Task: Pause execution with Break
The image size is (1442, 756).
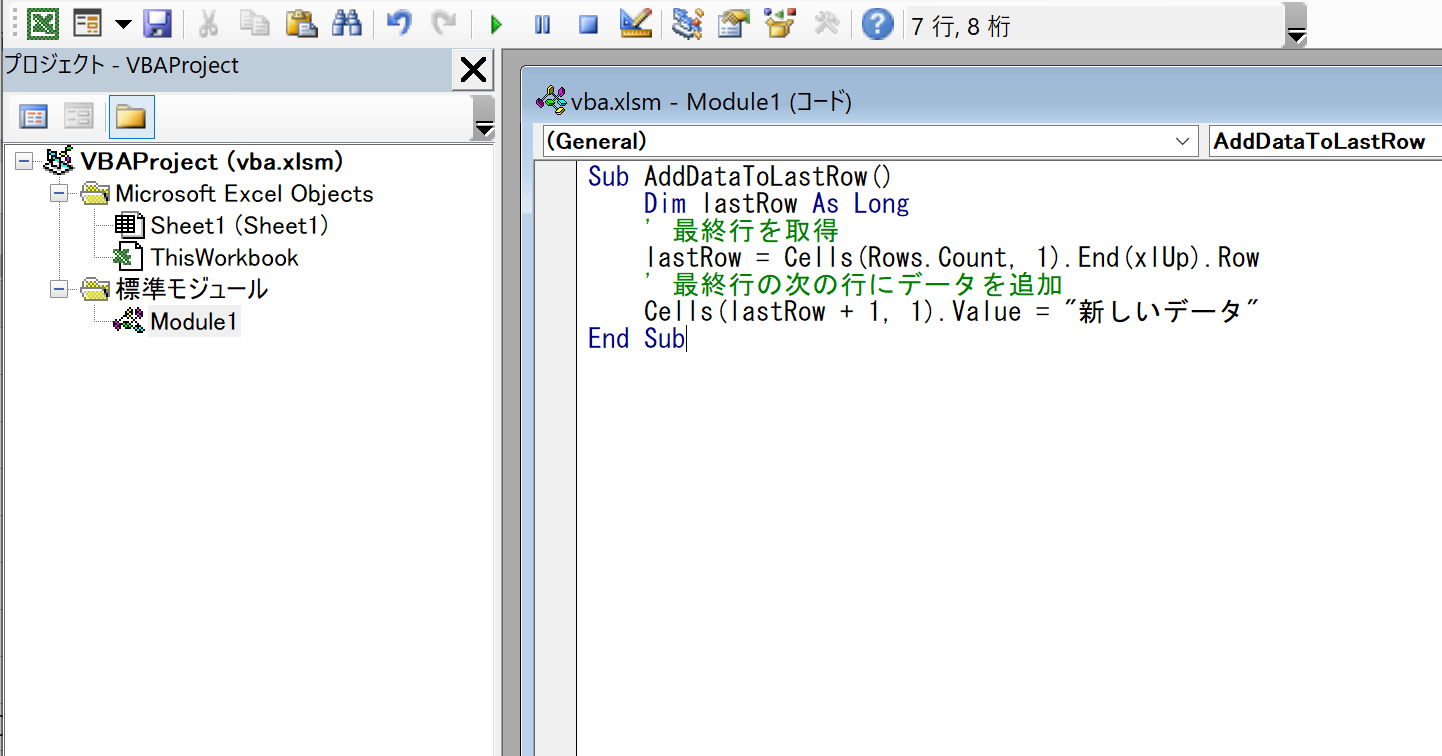Action: pos(542,24)
